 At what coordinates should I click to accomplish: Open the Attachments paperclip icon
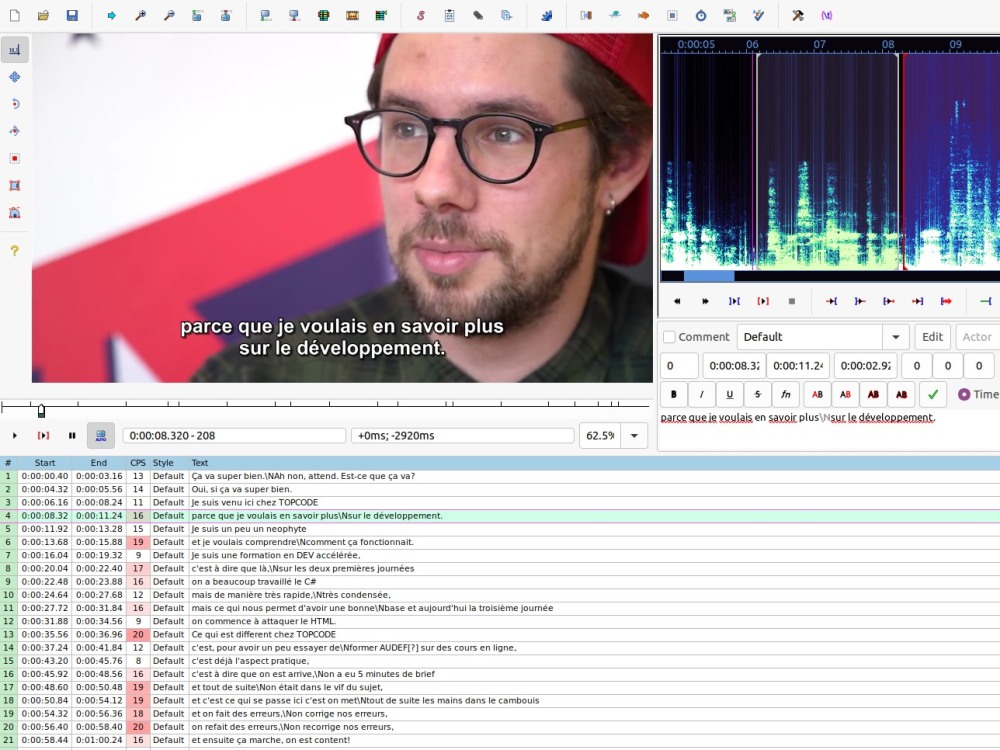coord(478,15)
